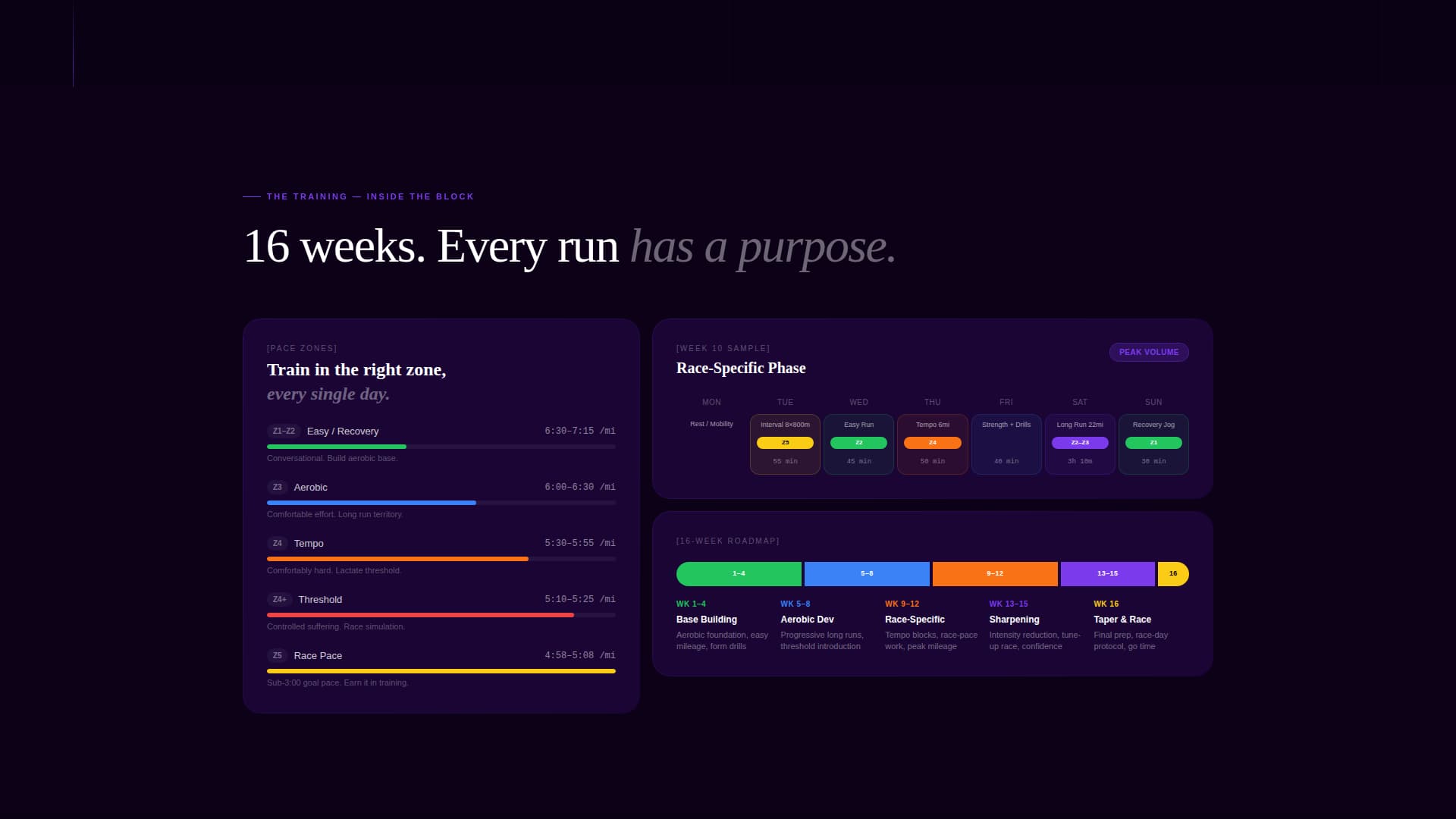
Task: Click the yellow 16 roadmap segment
Action: tap(1173, 574)
